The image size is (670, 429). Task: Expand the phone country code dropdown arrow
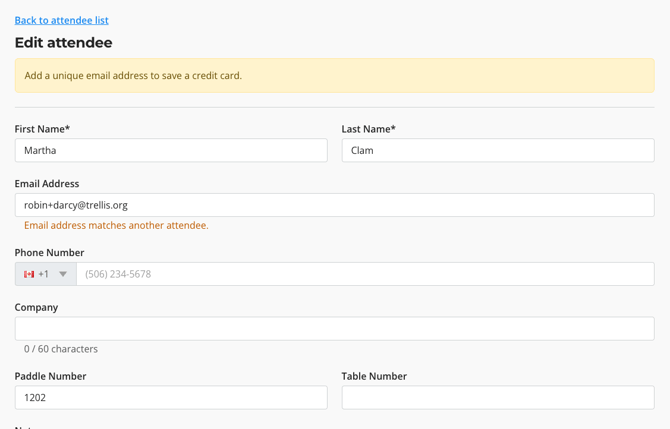63,274
